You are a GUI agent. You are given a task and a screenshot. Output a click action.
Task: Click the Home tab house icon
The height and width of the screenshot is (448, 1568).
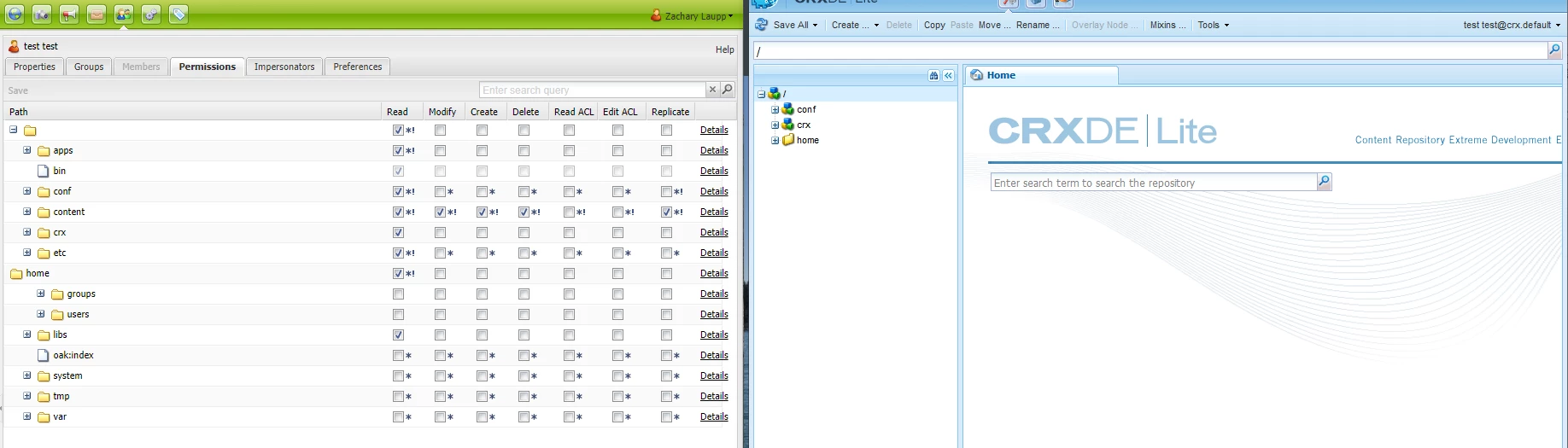click(x=976, y=75)
